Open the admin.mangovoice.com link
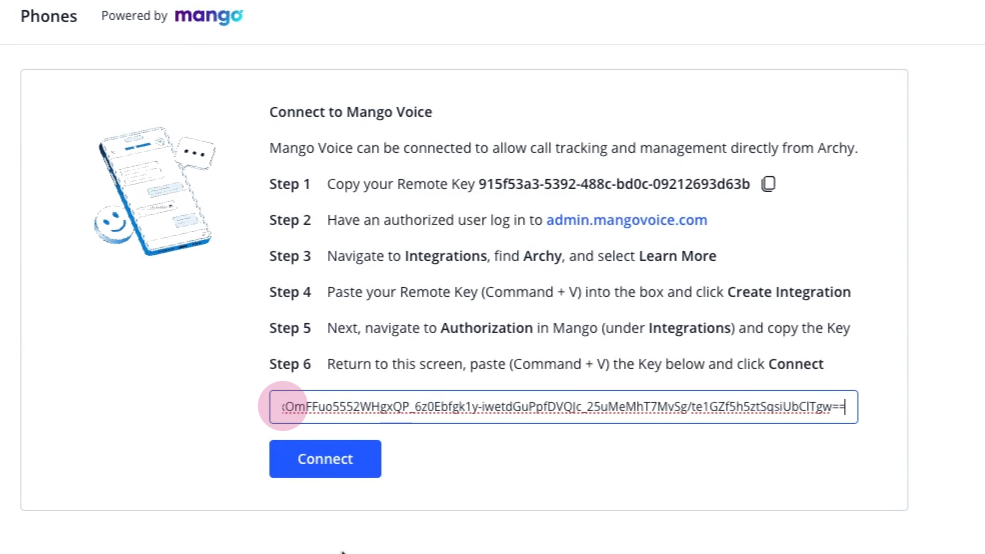985x554 pixels. [x=626, y=220]
